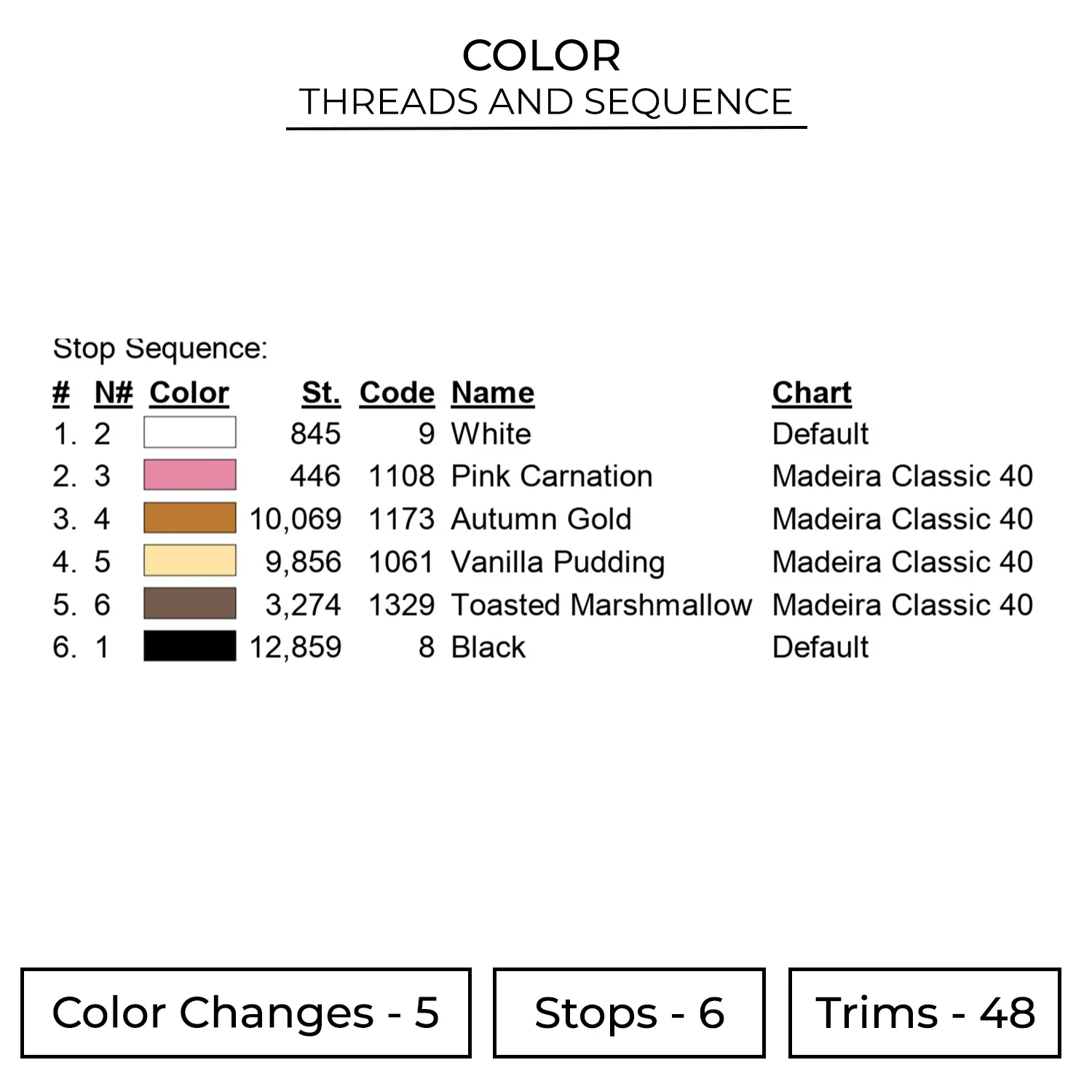This screenshot has width=1092, height=1092.
Task: Click the black color swatch
Action: coord(189,646)
